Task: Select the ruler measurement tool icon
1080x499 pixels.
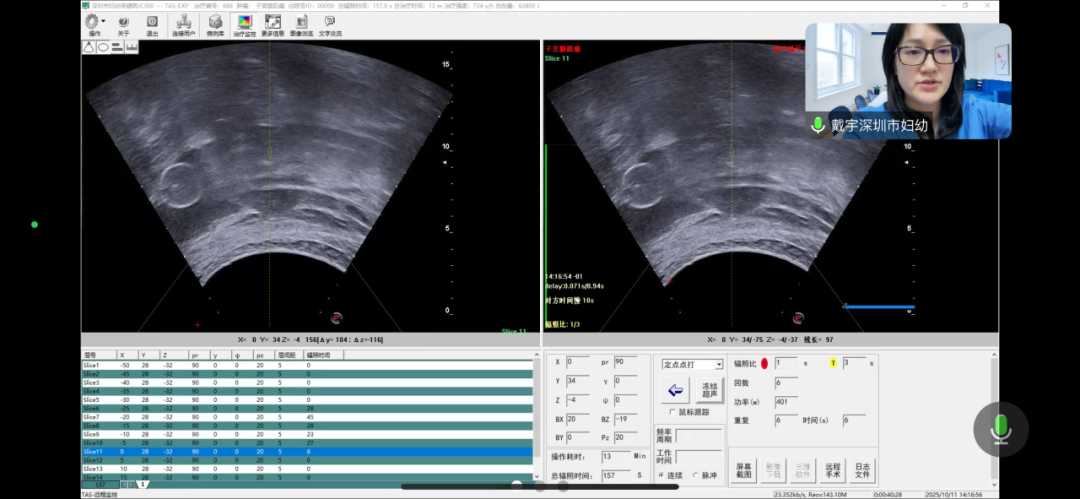Action: click(132, 47)
